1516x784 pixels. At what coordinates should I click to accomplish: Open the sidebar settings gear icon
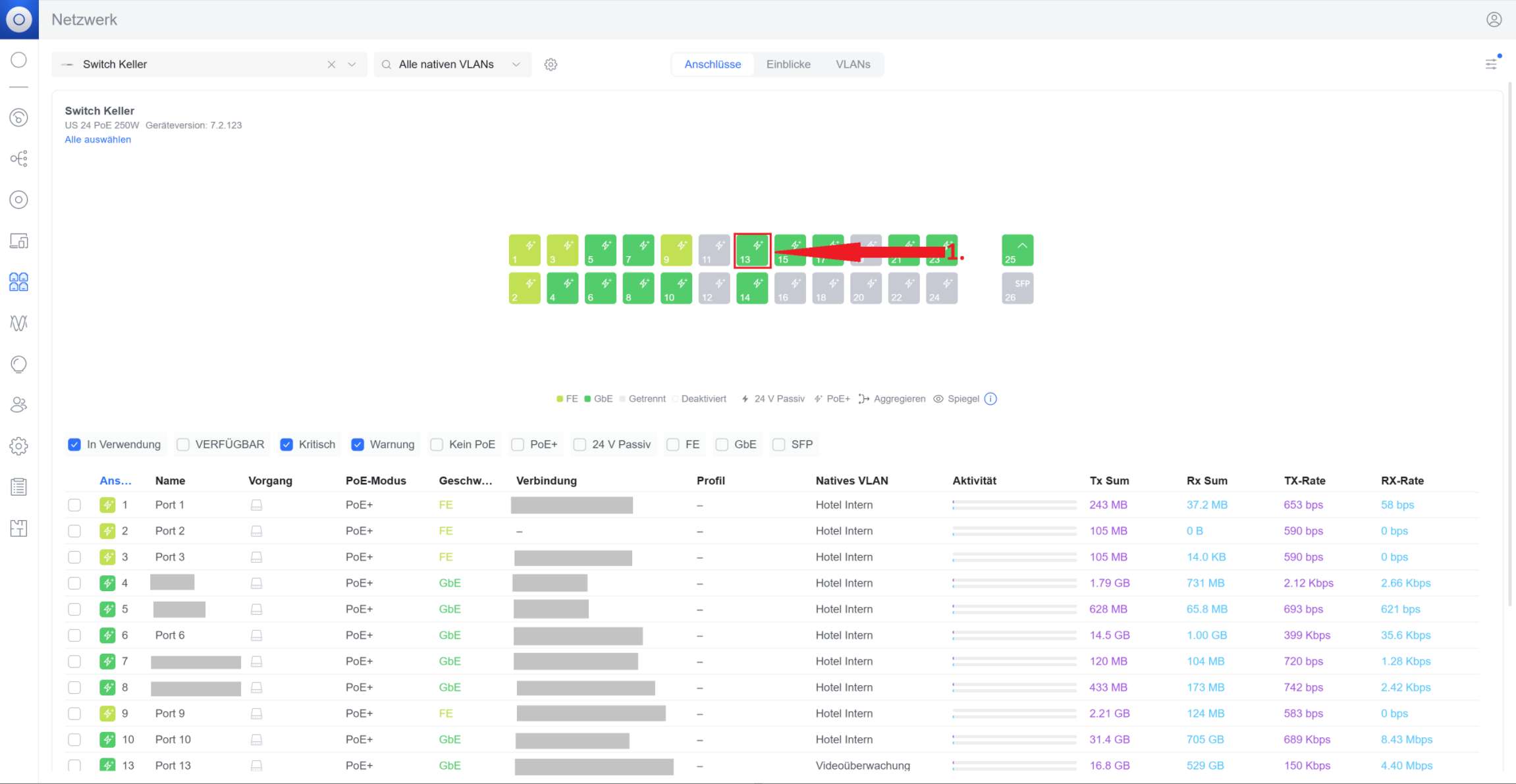[18, 446]
